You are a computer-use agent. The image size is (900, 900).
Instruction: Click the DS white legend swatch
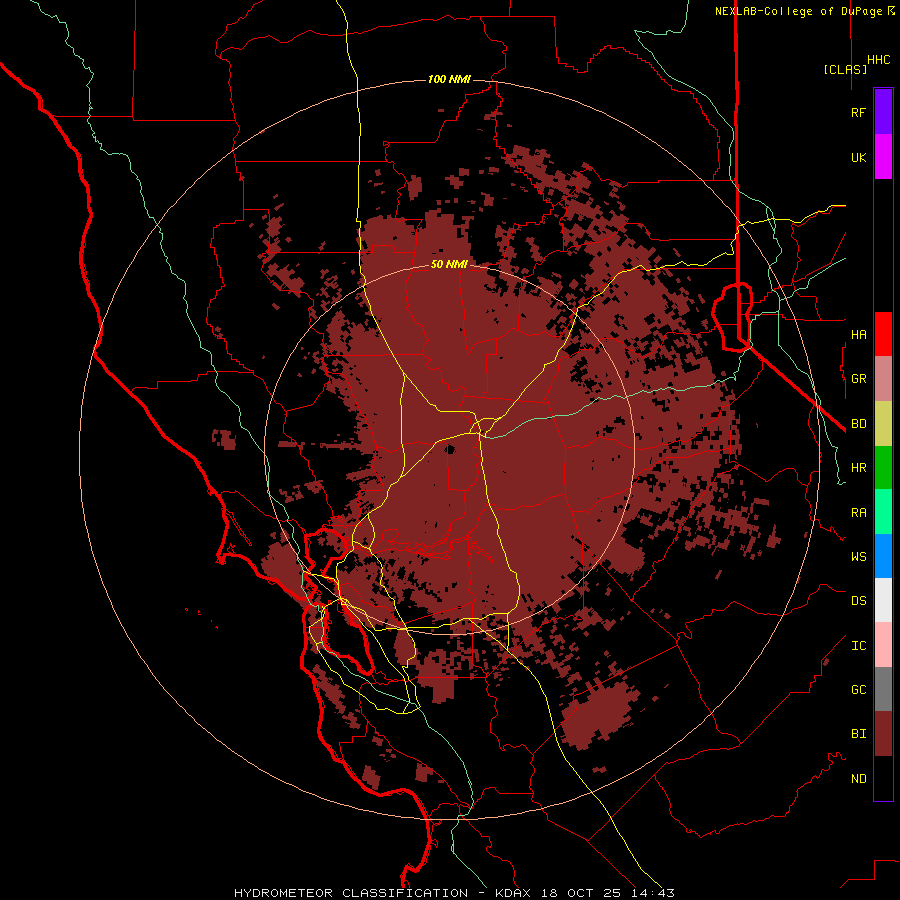(883, 600)
